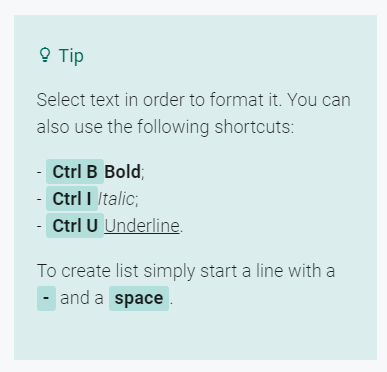
Task: Click the lightbulb icon beside Tip
Action: tap(45, 55)
